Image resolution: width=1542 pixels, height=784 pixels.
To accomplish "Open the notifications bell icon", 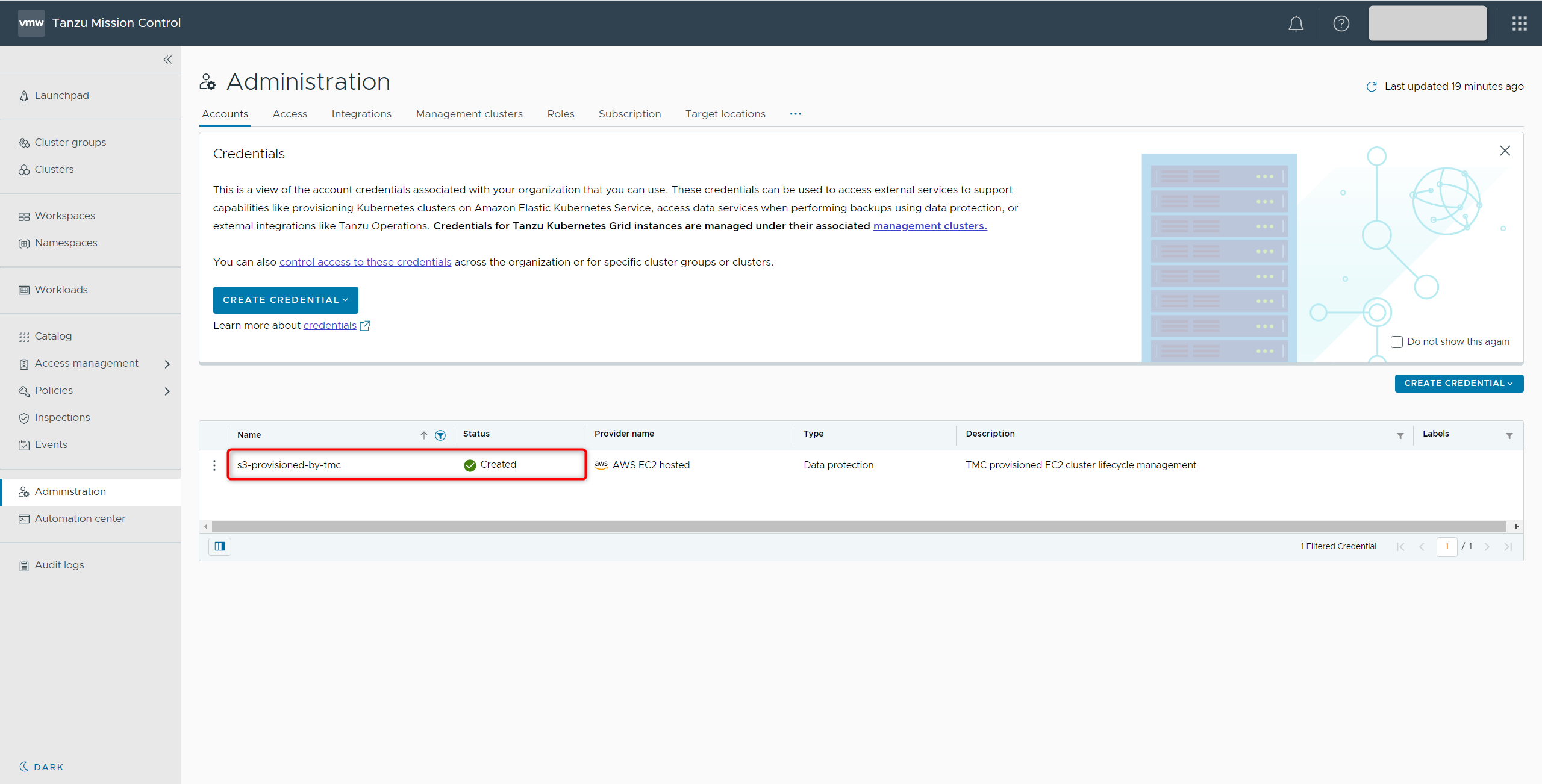I will [1296, 23].
